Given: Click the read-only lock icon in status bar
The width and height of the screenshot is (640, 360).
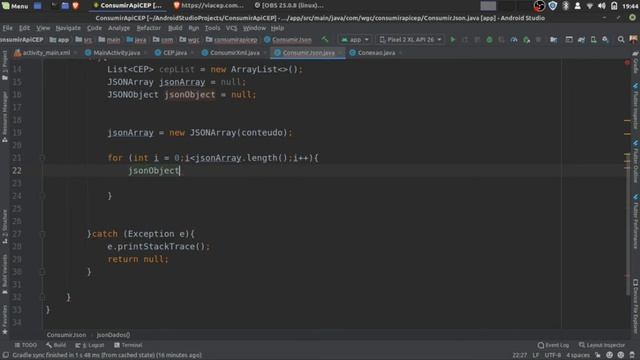Looking at the screenshot, I should click(598, 355).
